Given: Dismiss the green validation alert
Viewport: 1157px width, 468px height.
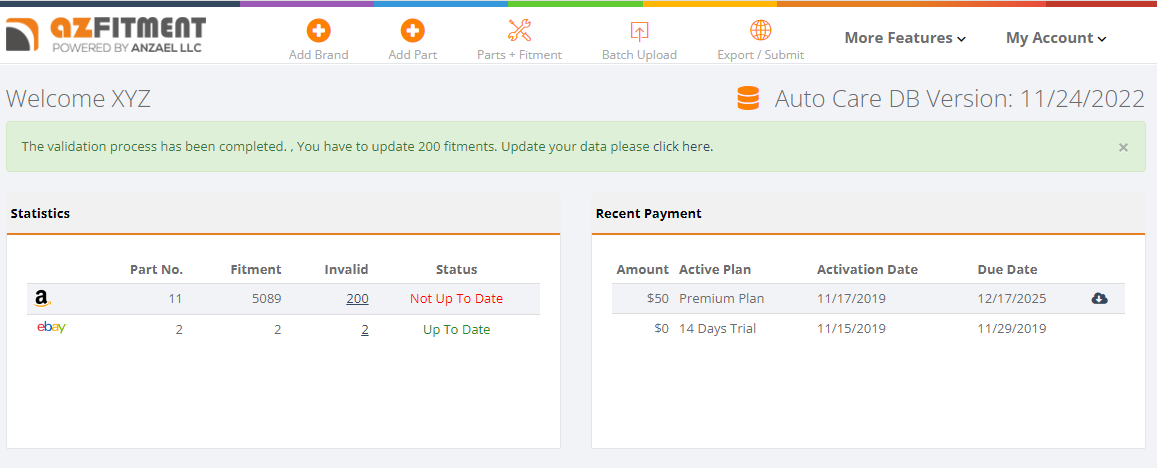Looking at the screenshot, I should pyautogui.click(x=1123, y=148).
